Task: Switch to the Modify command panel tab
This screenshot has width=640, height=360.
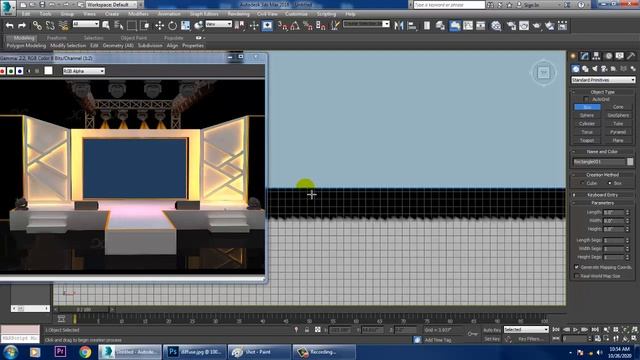Action: tap(585, 56)
